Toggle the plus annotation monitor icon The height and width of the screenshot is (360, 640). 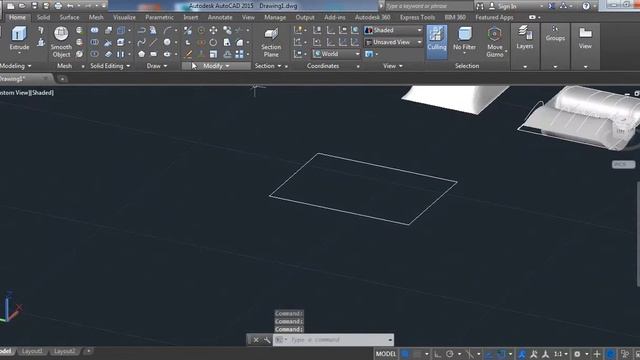[x=597, y=354]
